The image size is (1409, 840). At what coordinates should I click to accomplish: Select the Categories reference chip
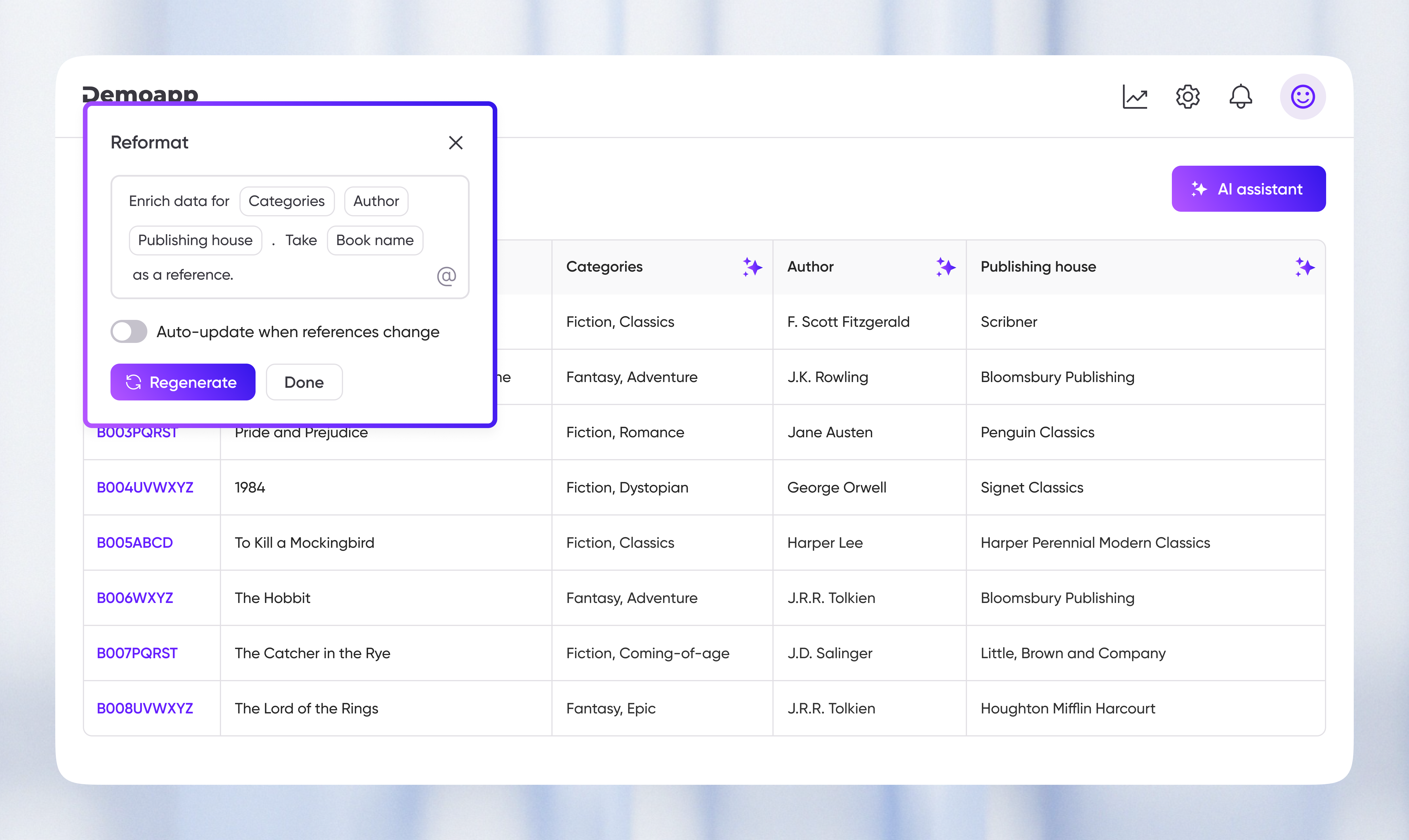pyautogui.click(x=286, y=201)
